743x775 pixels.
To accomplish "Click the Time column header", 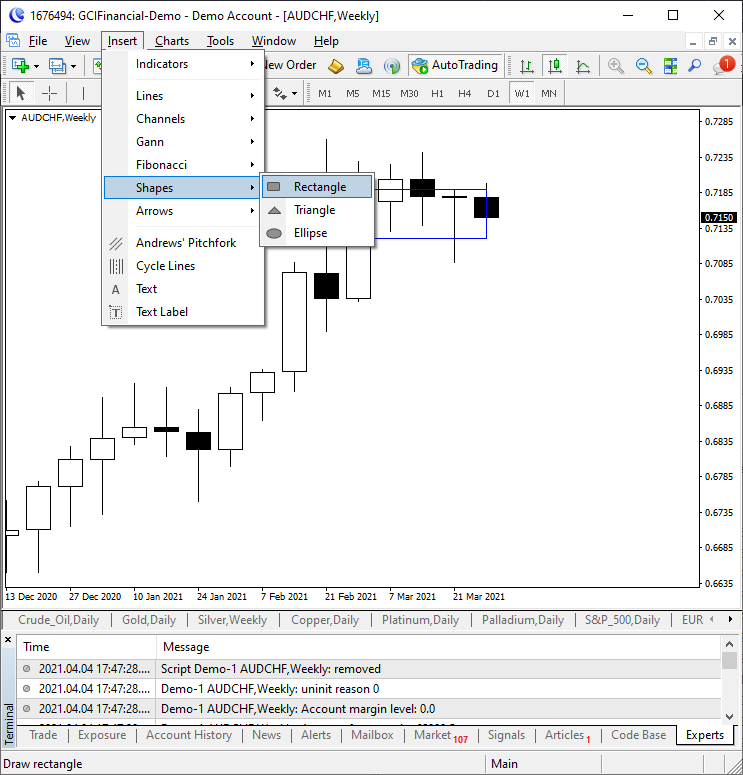I will click(x=87, y=647).
